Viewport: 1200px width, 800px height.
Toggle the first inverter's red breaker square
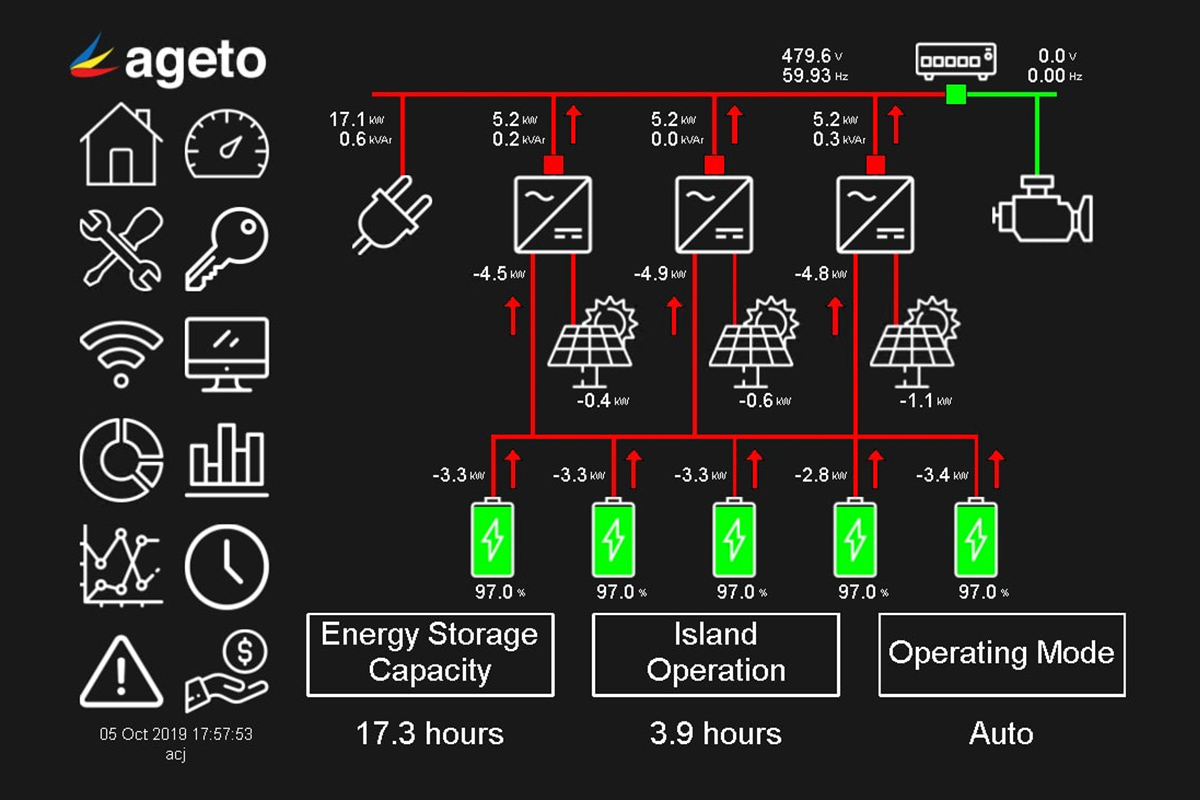(x=553, y=165)
